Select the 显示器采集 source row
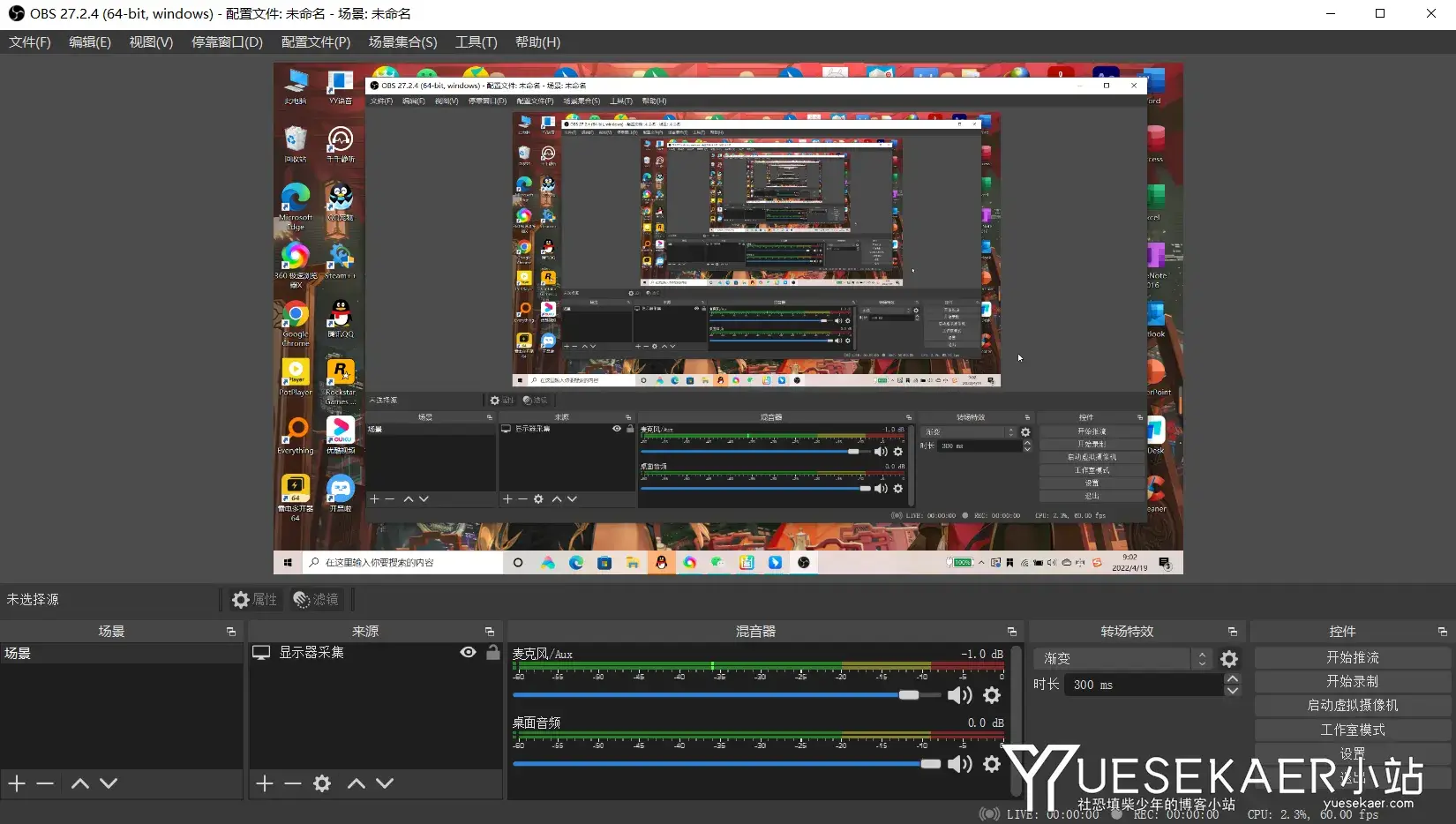The height and width of the screenshot is (824, 1456). coord(376,653)
